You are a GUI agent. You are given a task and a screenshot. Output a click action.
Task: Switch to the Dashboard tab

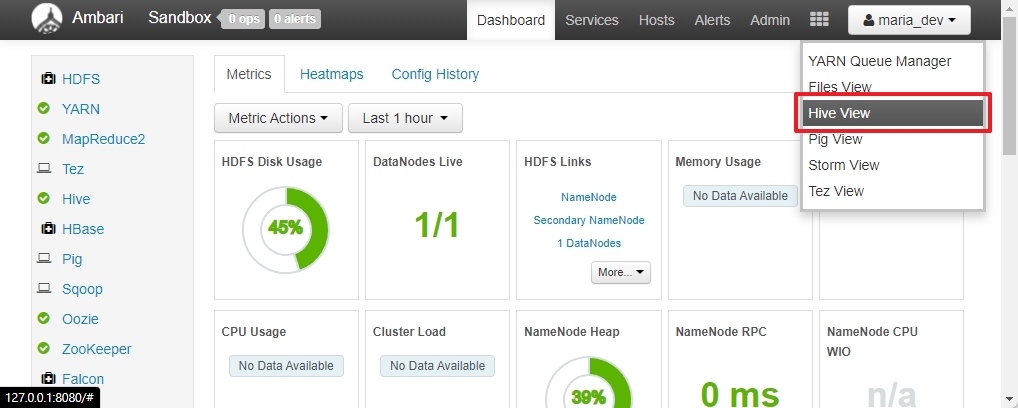511,20
